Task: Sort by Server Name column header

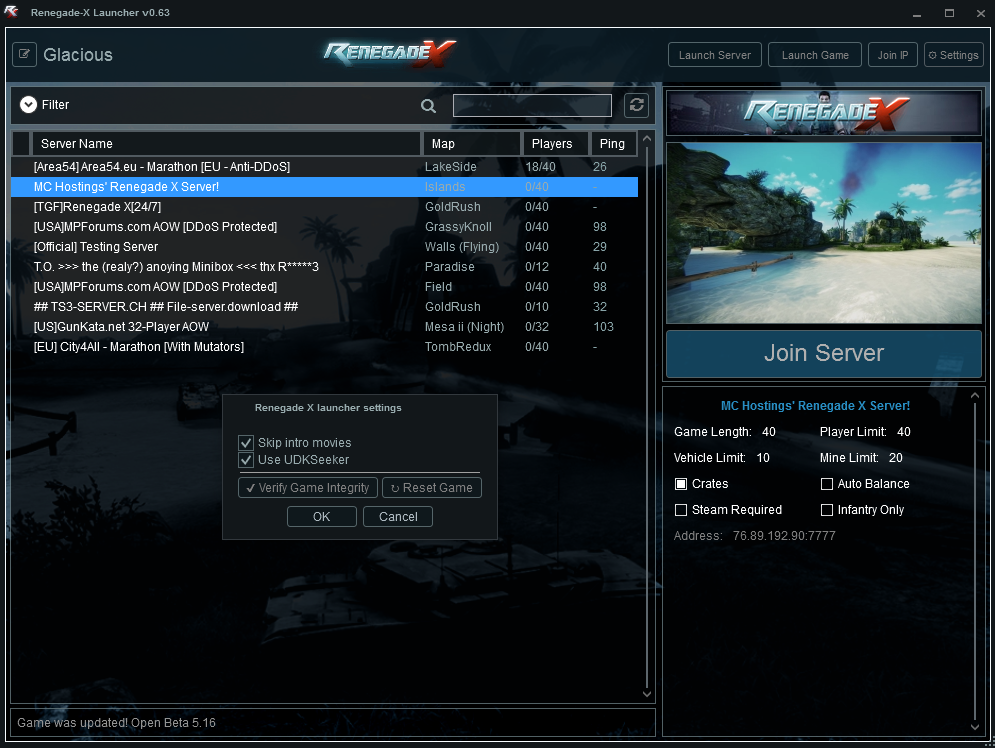Action: [227, 144]
